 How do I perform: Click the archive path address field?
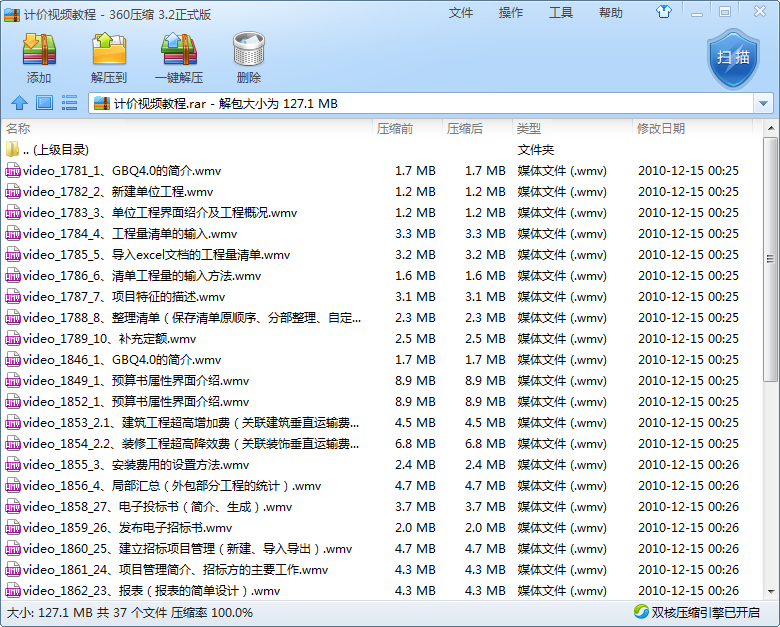[421, 104]
